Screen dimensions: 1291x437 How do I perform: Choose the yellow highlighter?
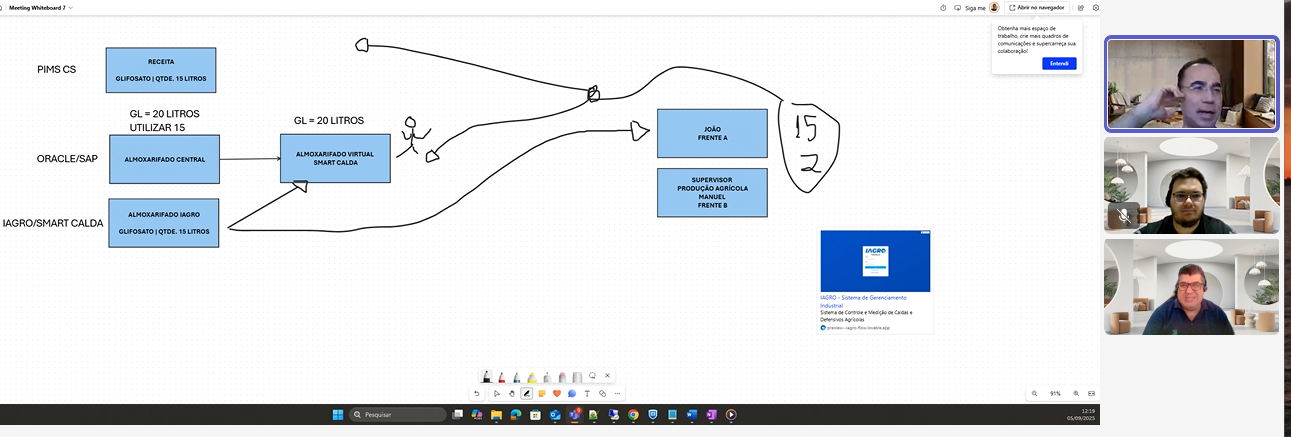(532, 378)
